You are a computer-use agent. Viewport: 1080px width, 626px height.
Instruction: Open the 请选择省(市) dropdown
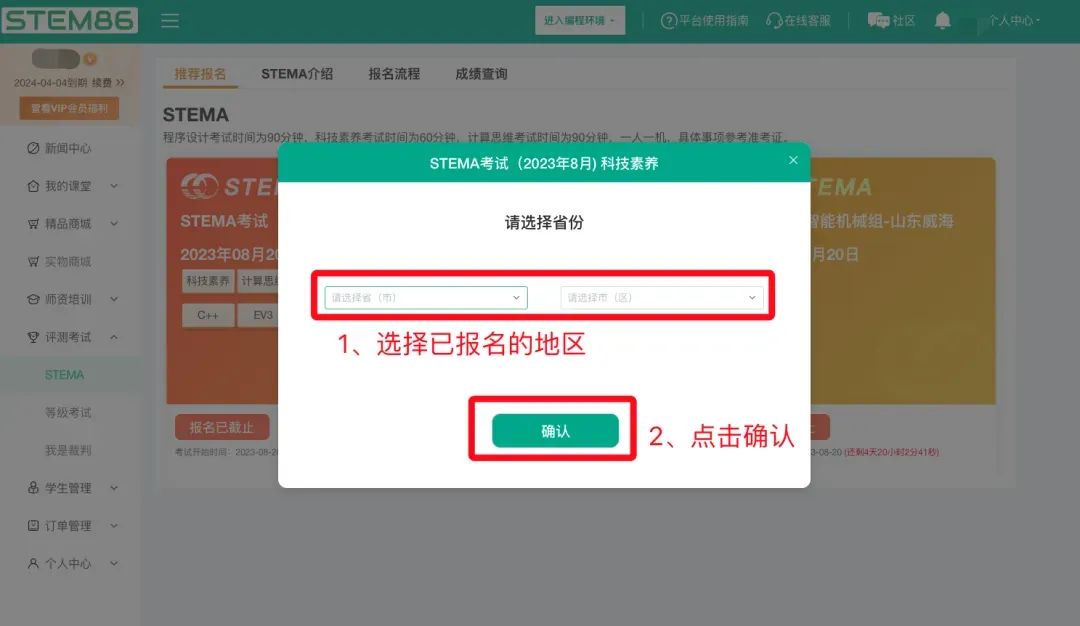point(426,298)
